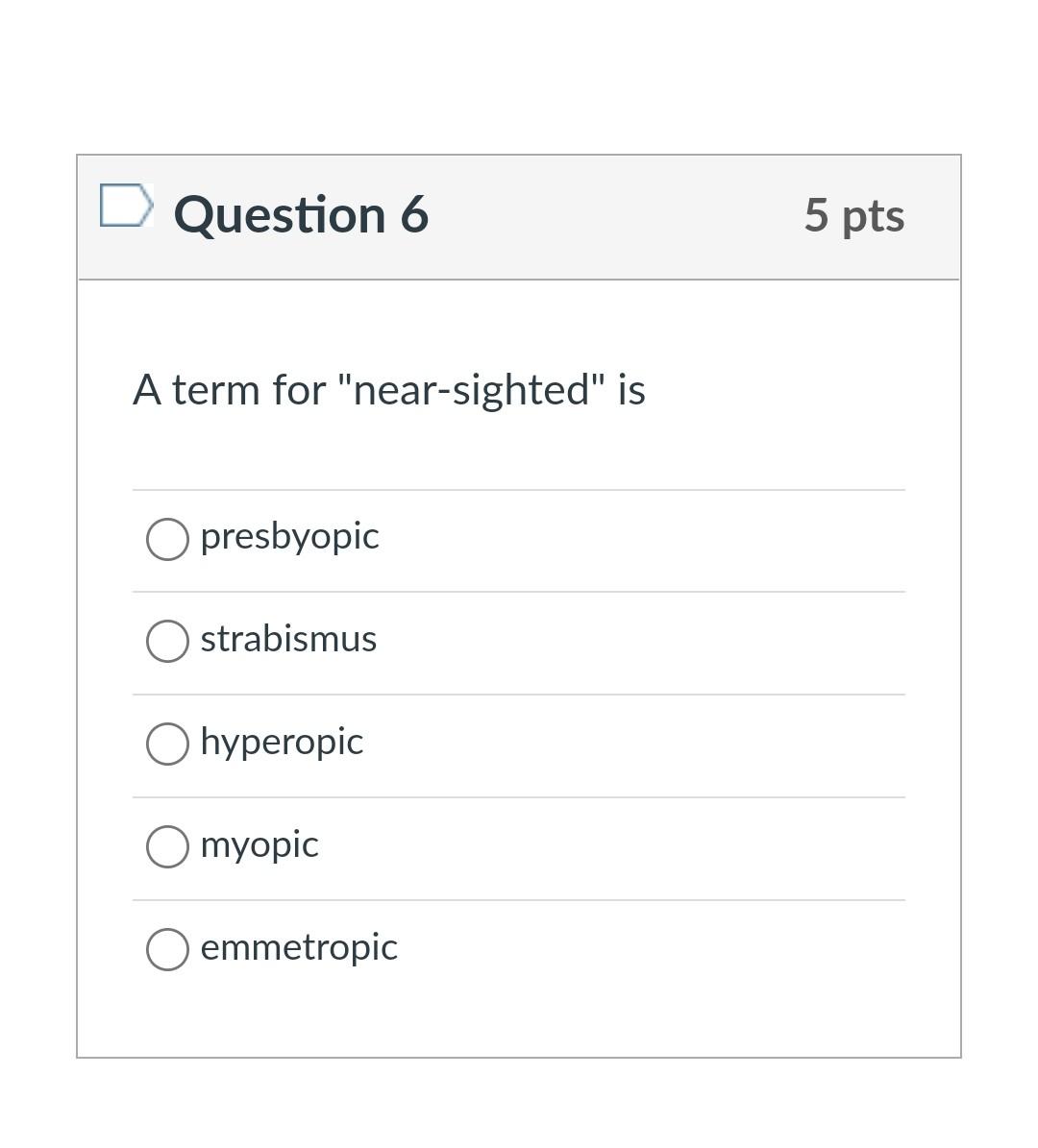Pick the myopic radio button

[168, 847]
